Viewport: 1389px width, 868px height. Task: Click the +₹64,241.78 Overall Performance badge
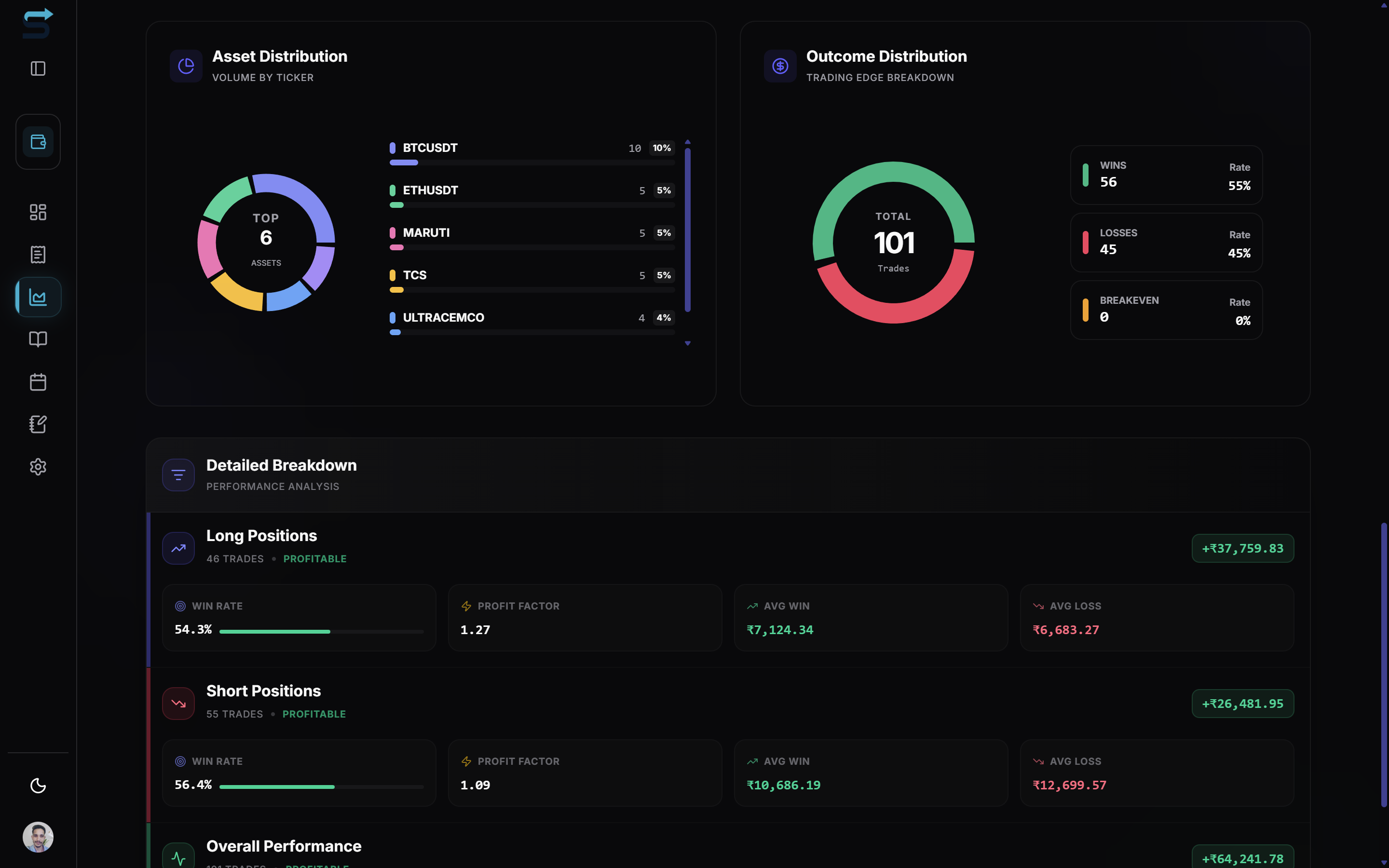1243,858
